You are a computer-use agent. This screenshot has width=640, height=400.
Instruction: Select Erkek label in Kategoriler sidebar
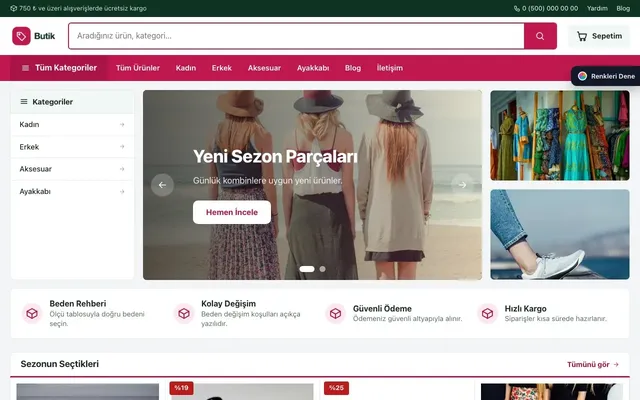[x=29, y=147]
